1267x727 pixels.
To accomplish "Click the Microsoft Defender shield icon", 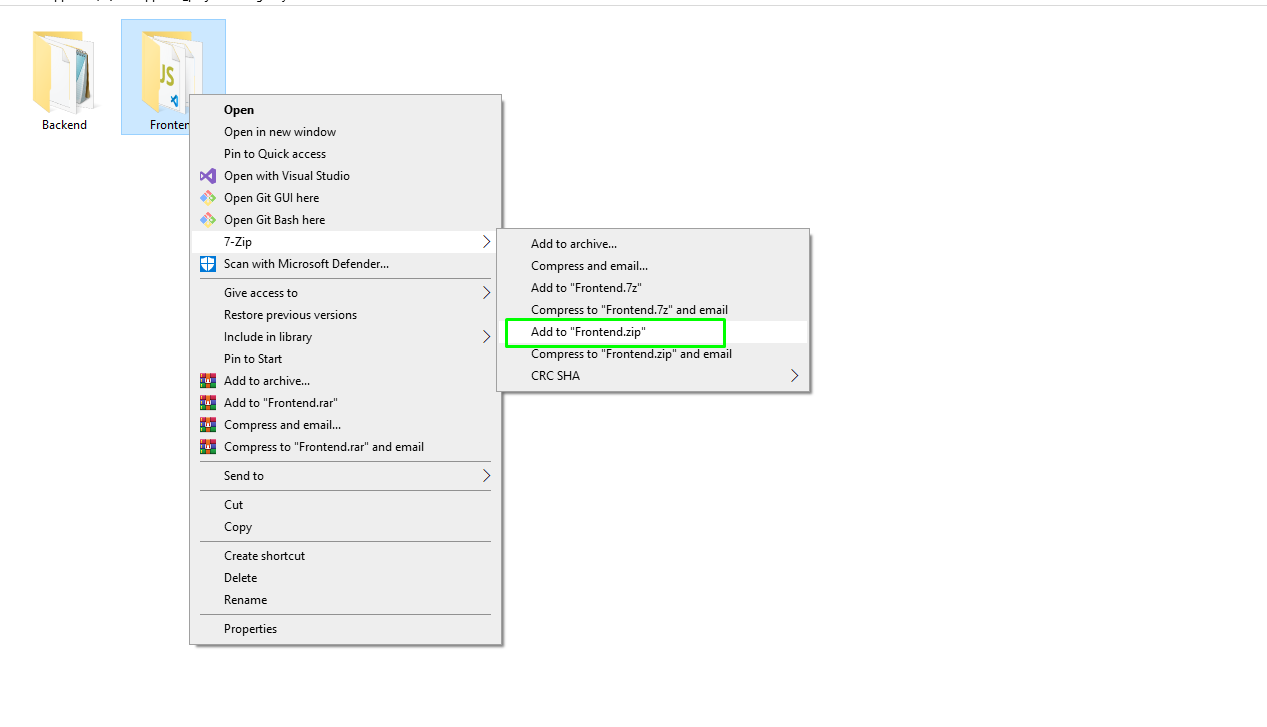I will (x=208, y=264).
